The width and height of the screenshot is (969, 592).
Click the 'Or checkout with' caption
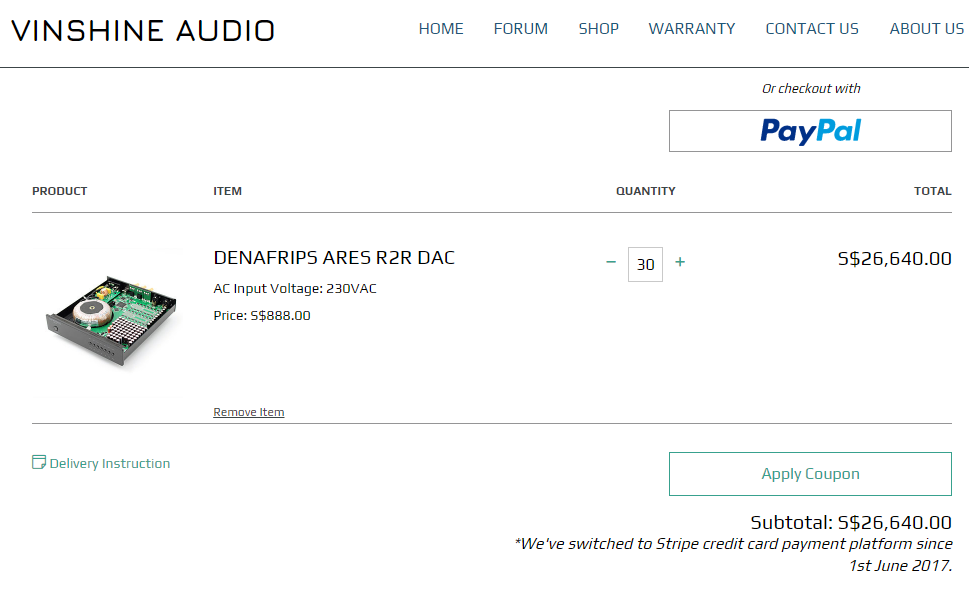811,89
